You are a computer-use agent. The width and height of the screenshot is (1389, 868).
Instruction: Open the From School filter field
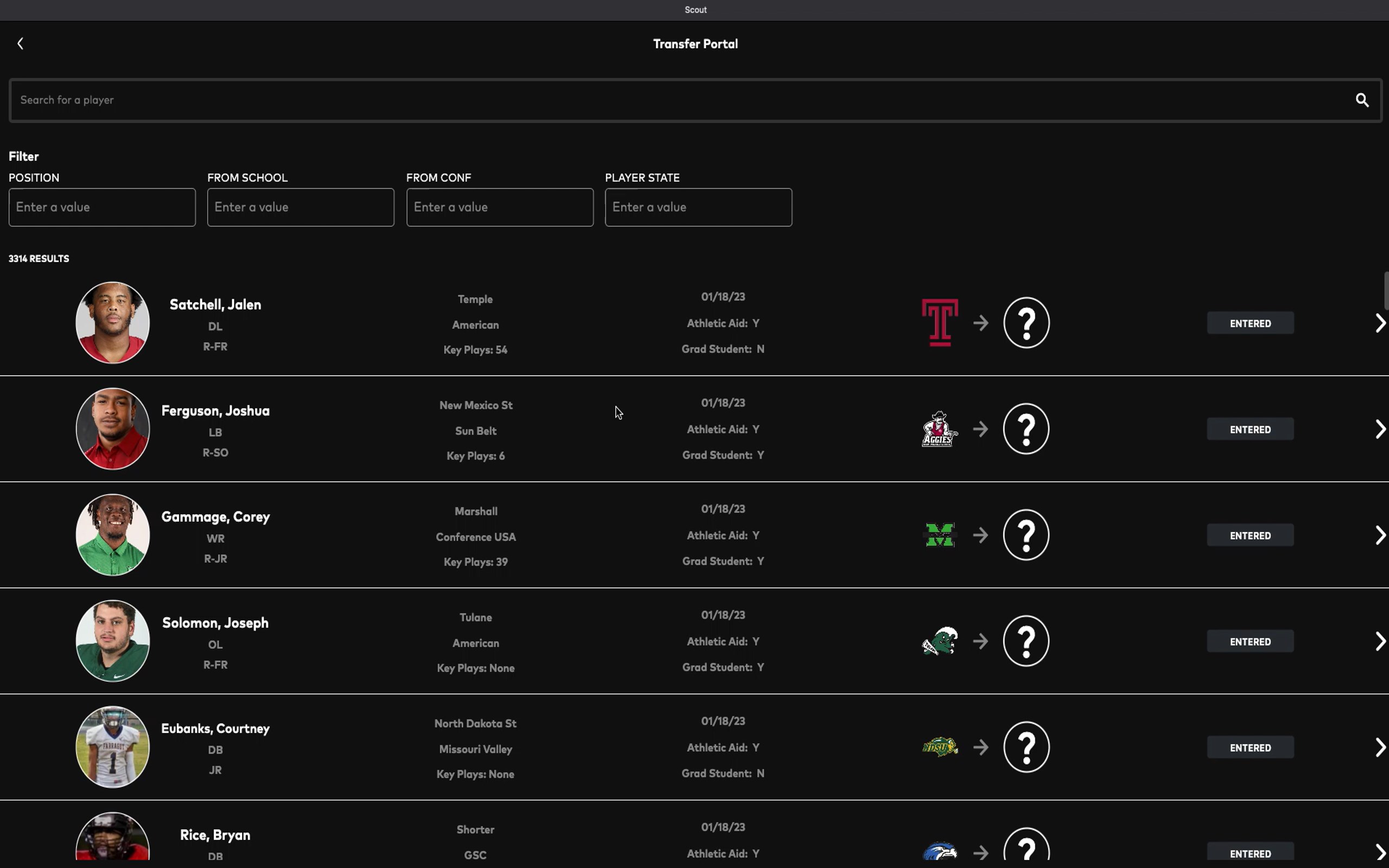pos(301,207)
